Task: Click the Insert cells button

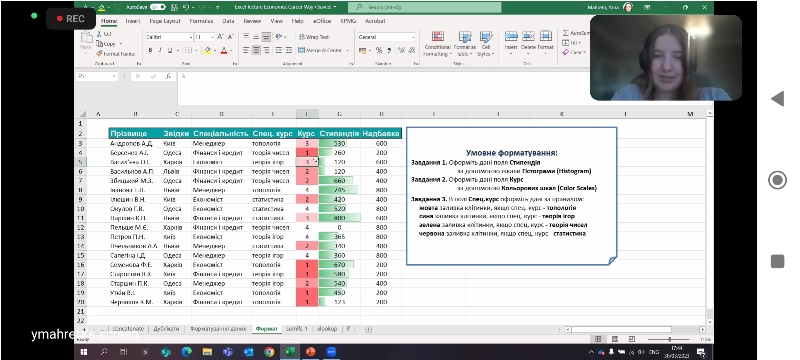Action: pos(511,43)
